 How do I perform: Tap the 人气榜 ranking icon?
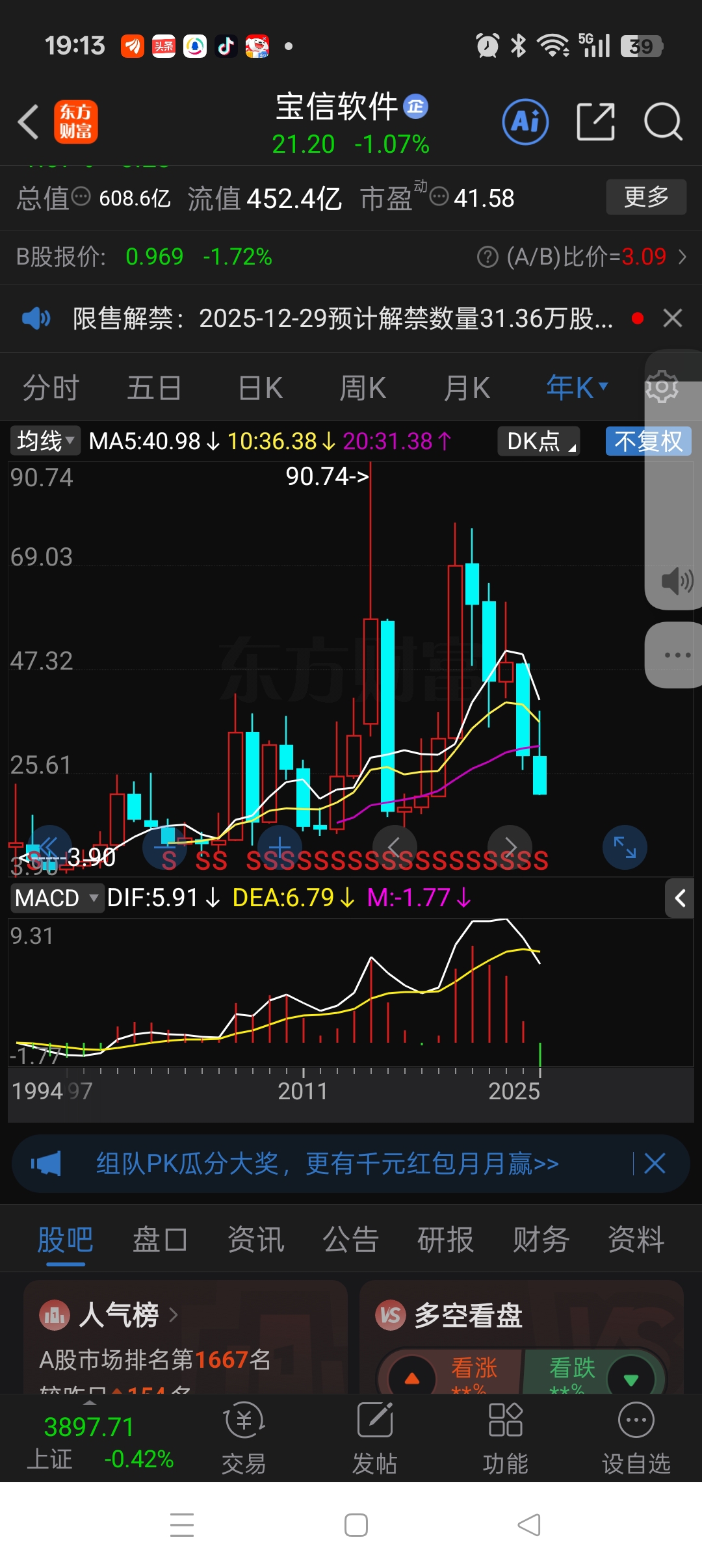click(54, 1315)
